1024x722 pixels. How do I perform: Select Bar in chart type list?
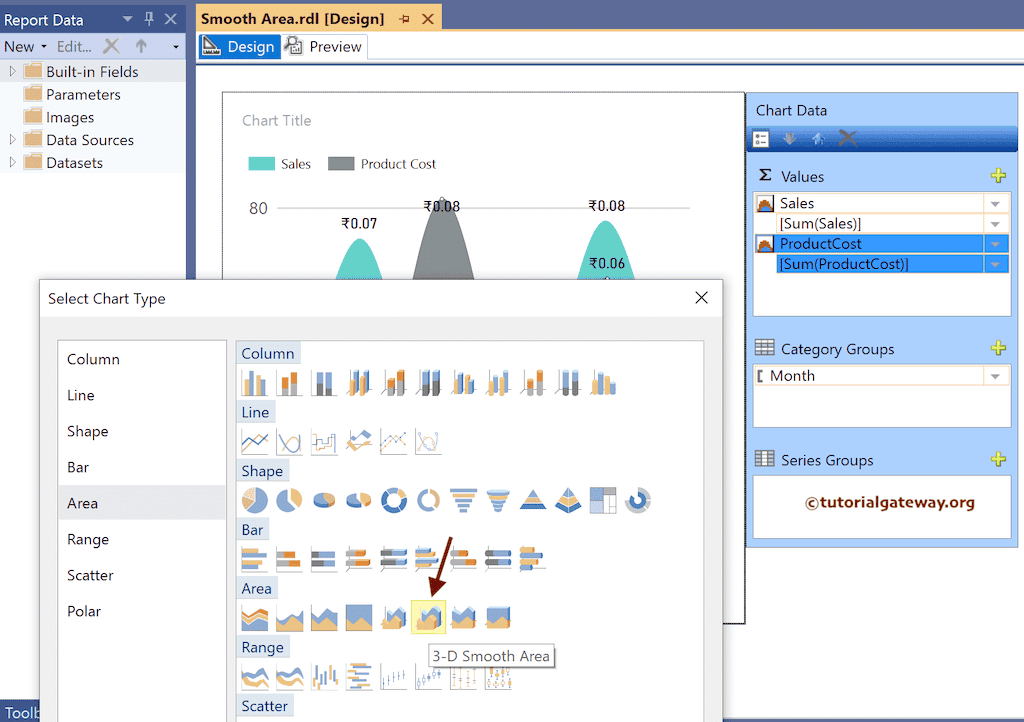point(142,467)
